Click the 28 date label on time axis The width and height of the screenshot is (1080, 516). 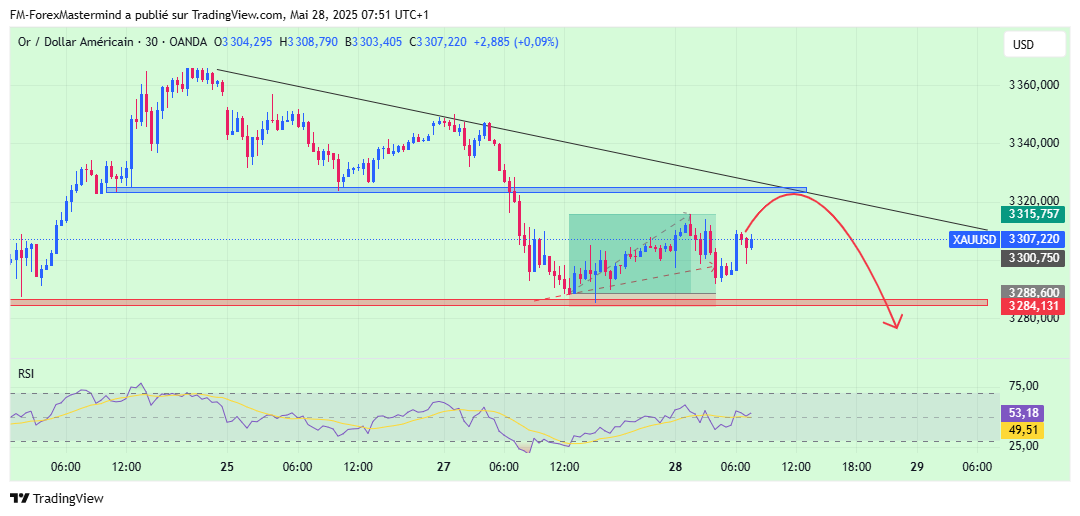(x=675, y=466)
